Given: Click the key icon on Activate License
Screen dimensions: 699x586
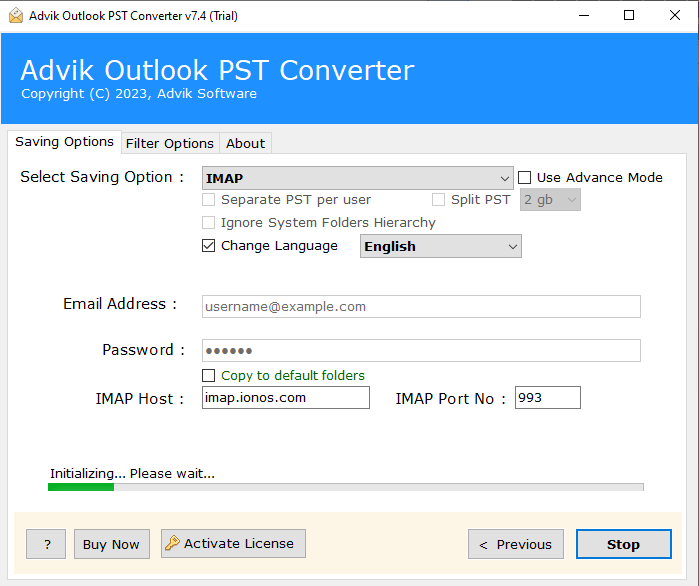Looking at the screenshot, I should 172,543.
